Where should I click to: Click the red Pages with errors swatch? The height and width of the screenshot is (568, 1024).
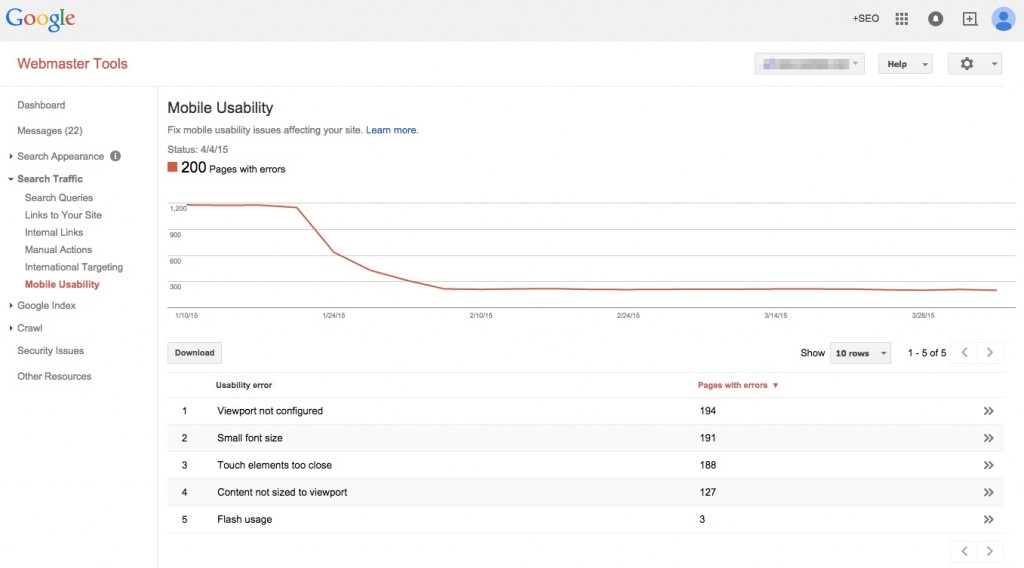tap(172, 168)
